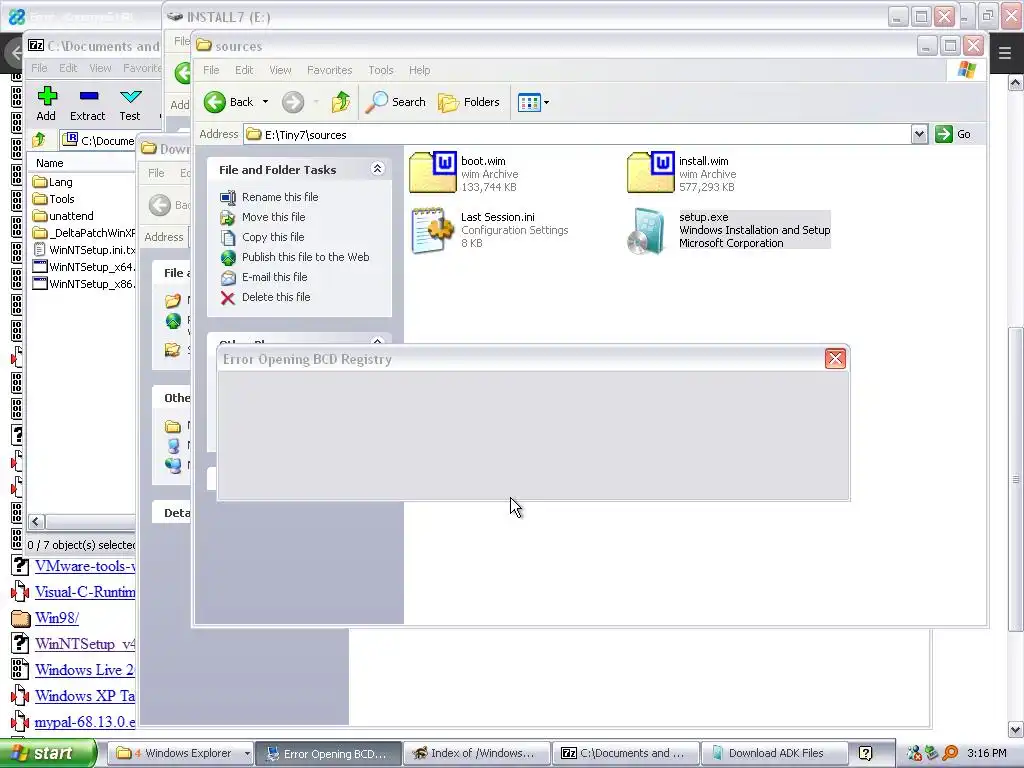The height and width of the screenshot is (768, 1024).
Task: Open the Win98/ folder link
Action: [57, 618]
